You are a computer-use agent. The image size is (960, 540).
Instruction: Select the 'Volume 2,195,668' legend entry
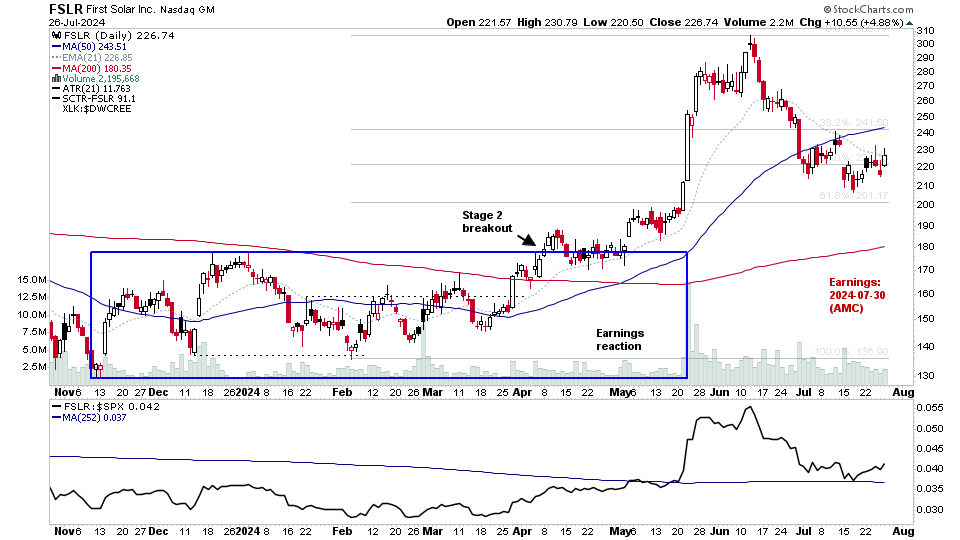pyautogui.click(x=100, y=78)
